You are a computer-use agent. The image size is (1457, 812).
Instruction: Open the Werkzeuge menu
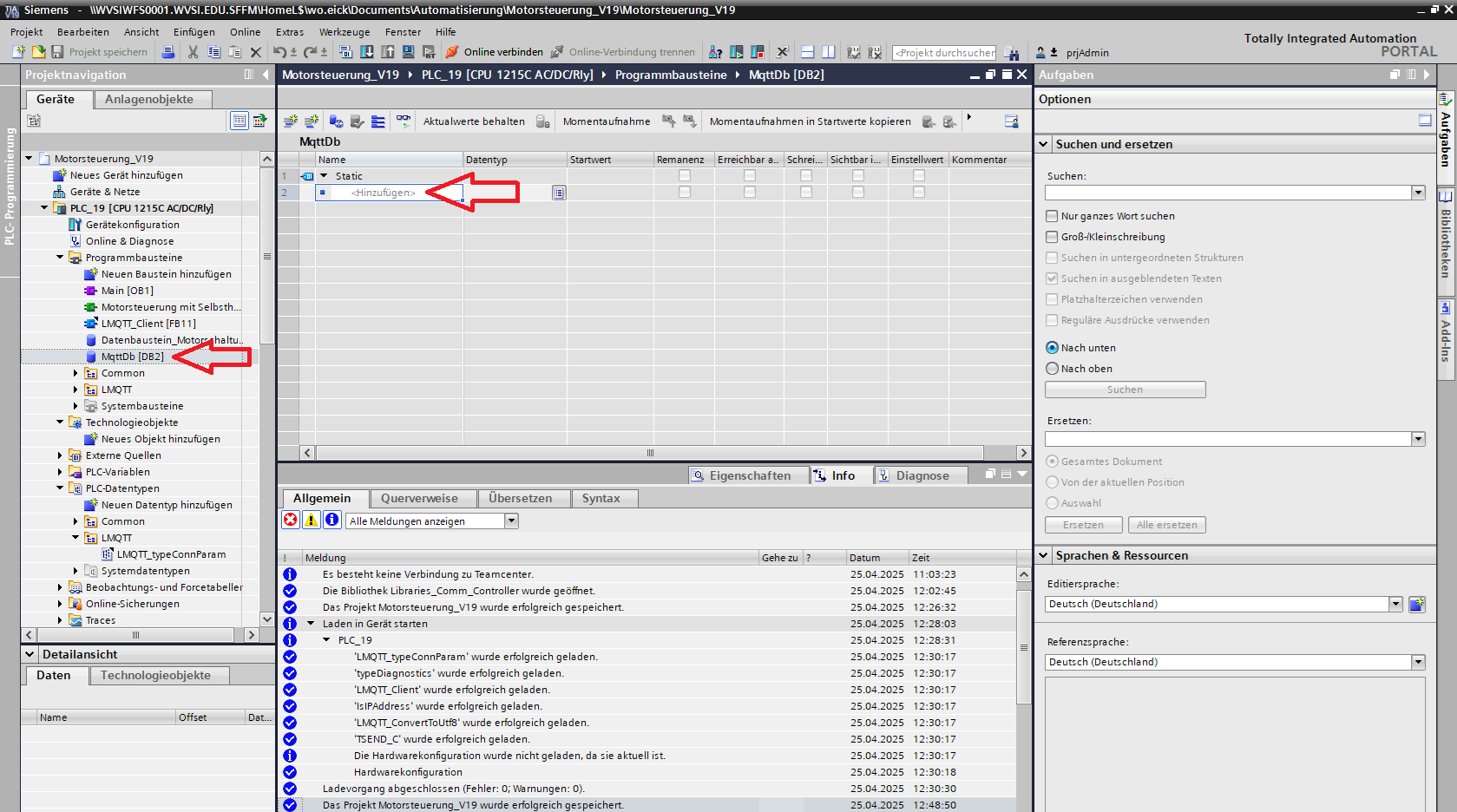pyautogui.click(x=345, y=32)
